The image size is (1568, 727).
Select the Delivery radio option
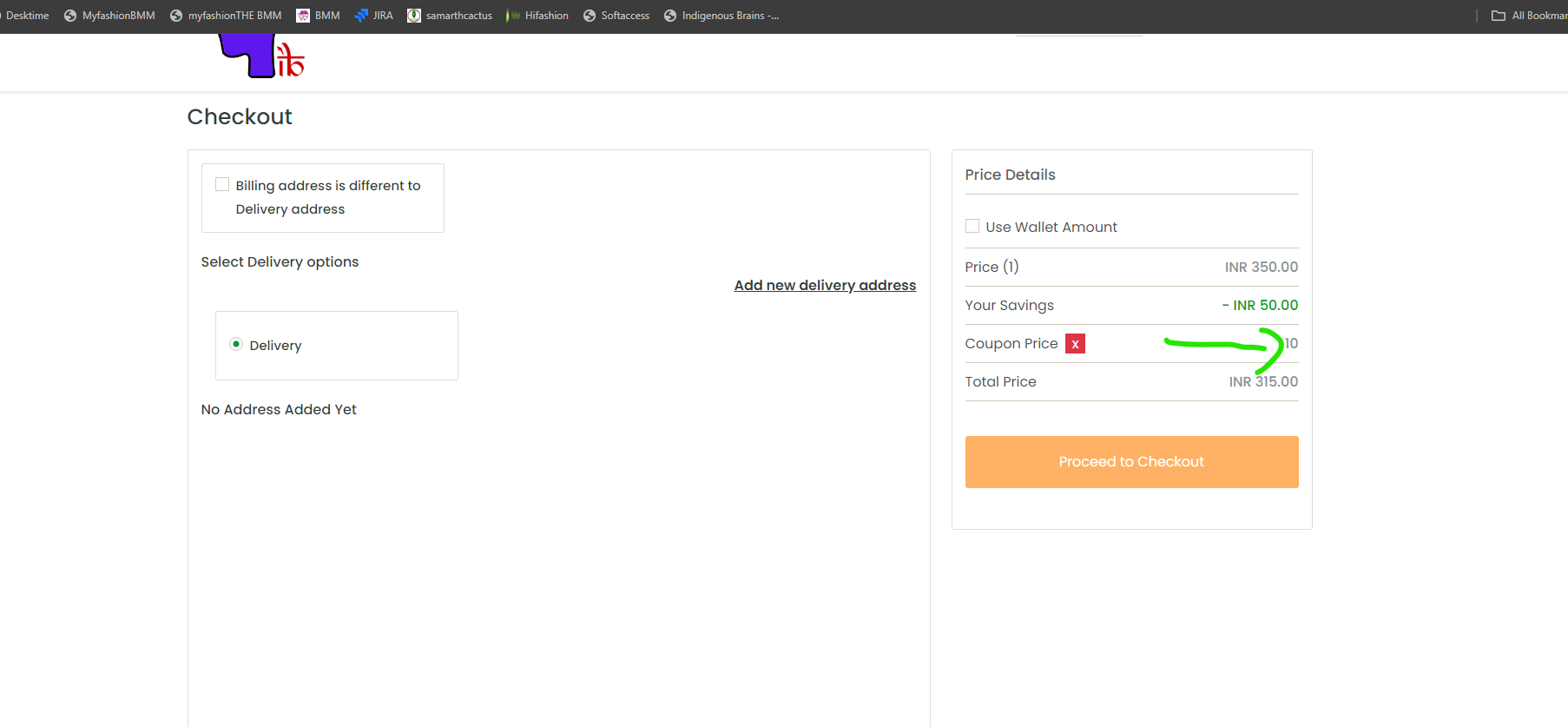pyautogui.click(x=236, y=344)
